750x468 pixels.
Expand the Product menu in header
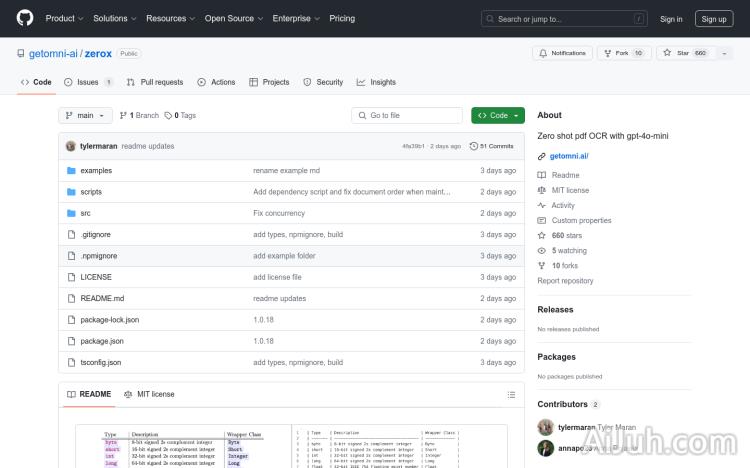tap(64, 18)
